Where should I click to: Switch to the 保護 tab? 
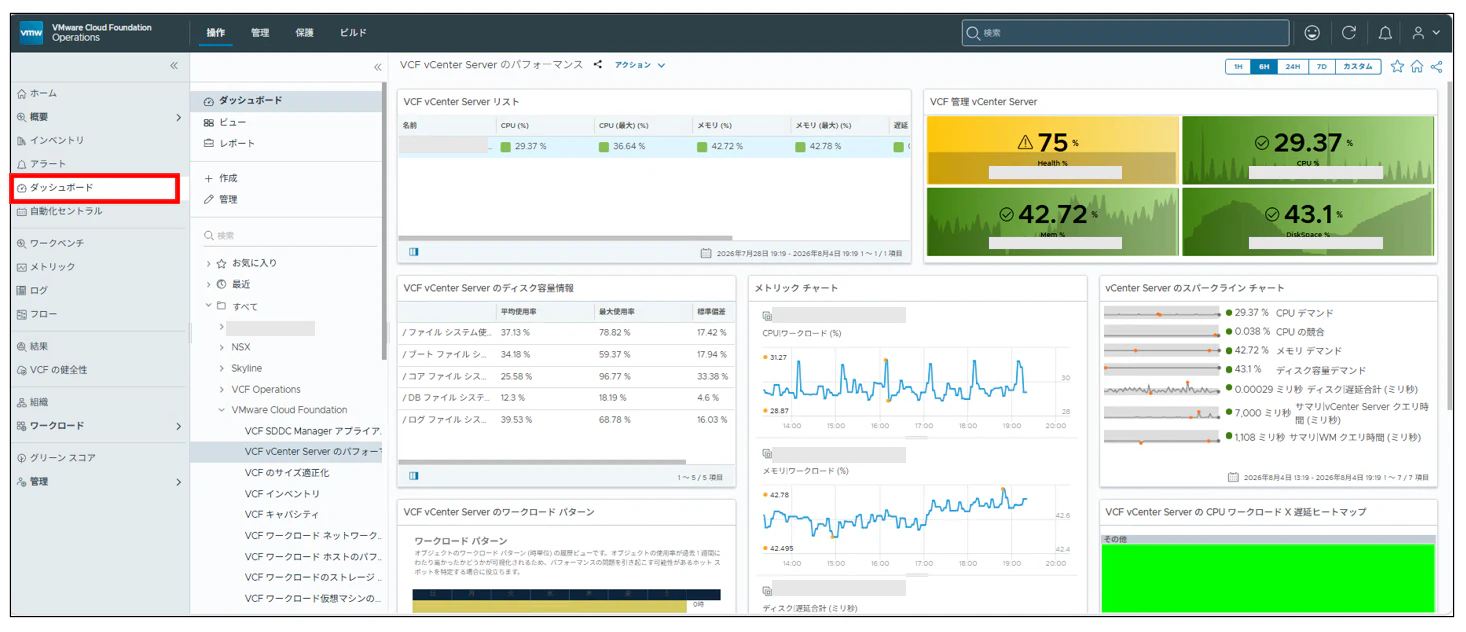tap(304, 33)
